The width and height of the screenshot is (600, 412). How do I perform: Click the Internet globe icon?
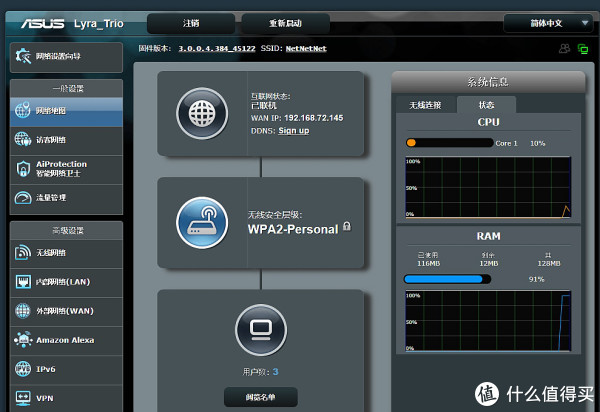[204, 111]
